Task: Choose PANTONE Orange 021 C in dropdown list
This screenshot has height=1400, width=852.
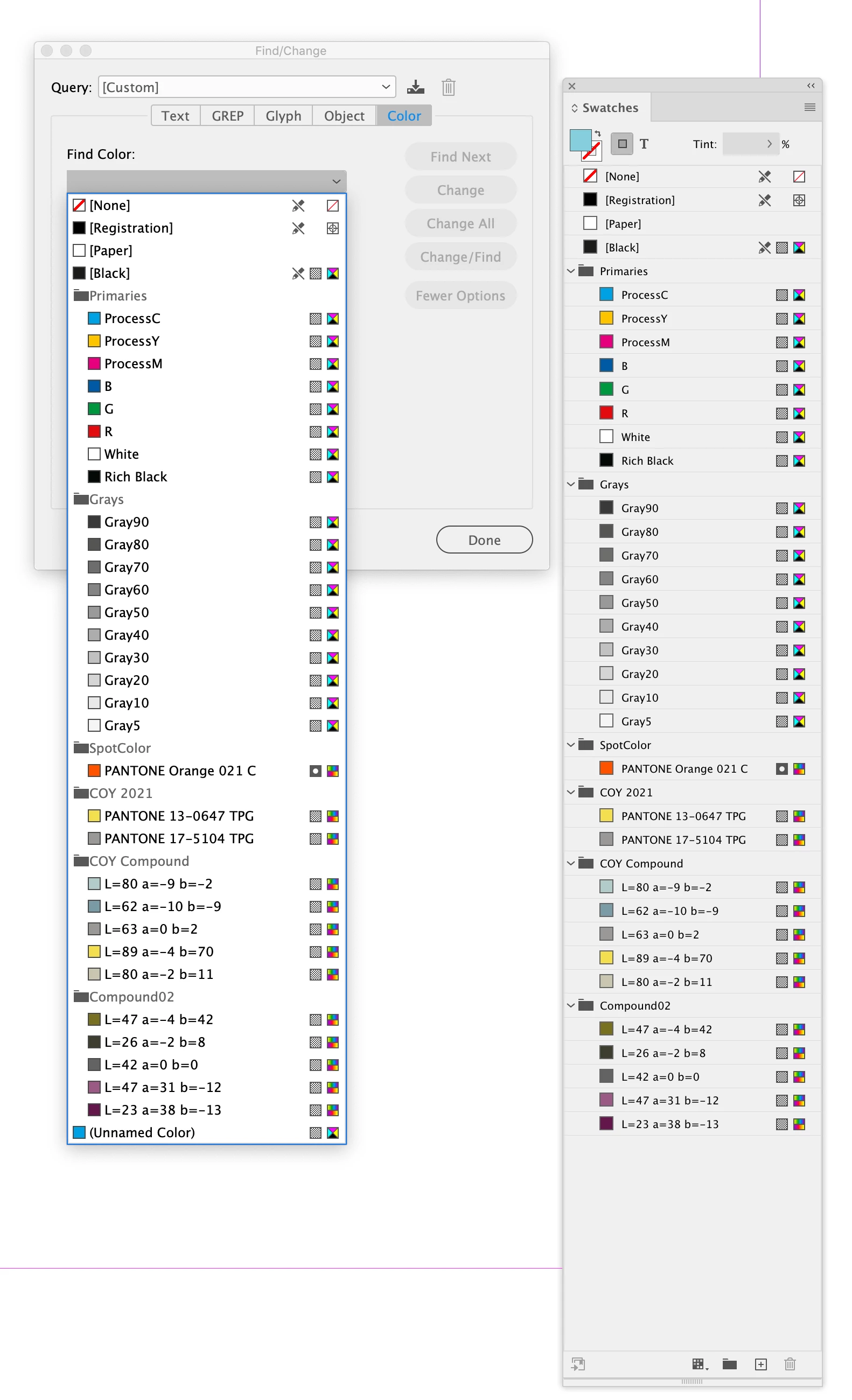Action: tap(206, 771)
